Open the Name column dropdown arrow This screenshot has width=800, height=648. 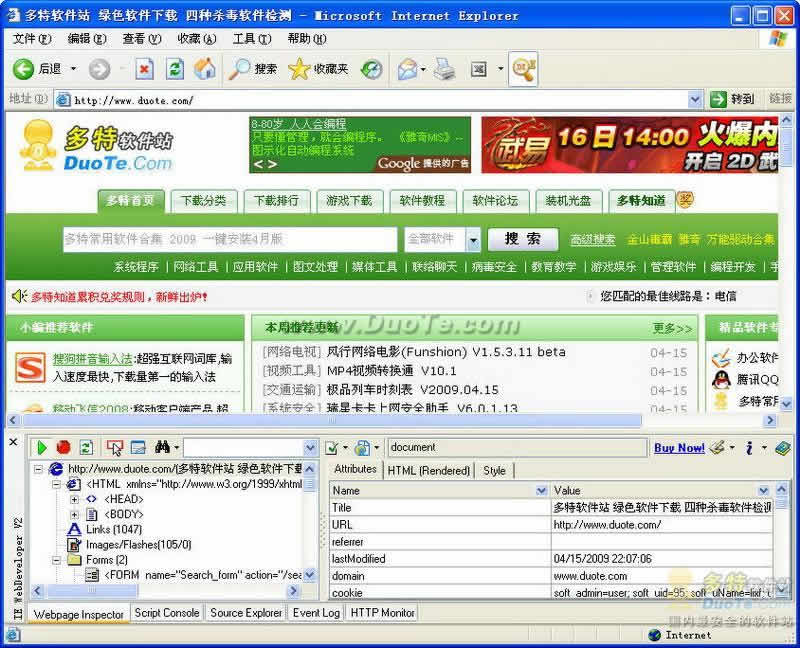tap(541, 490)
